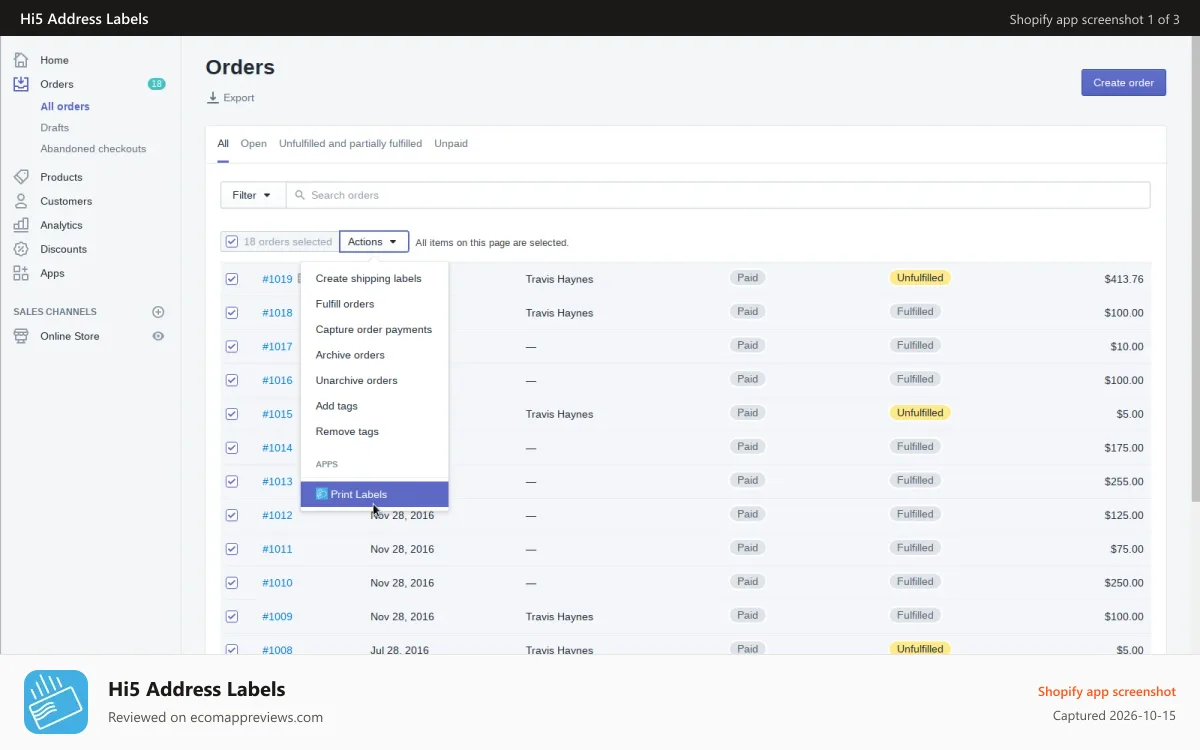The height and width of the screenshot is (750, 1200).
Task: Open Unfulfilled and partially fulfilled tab
Action: tap(350, 144)
